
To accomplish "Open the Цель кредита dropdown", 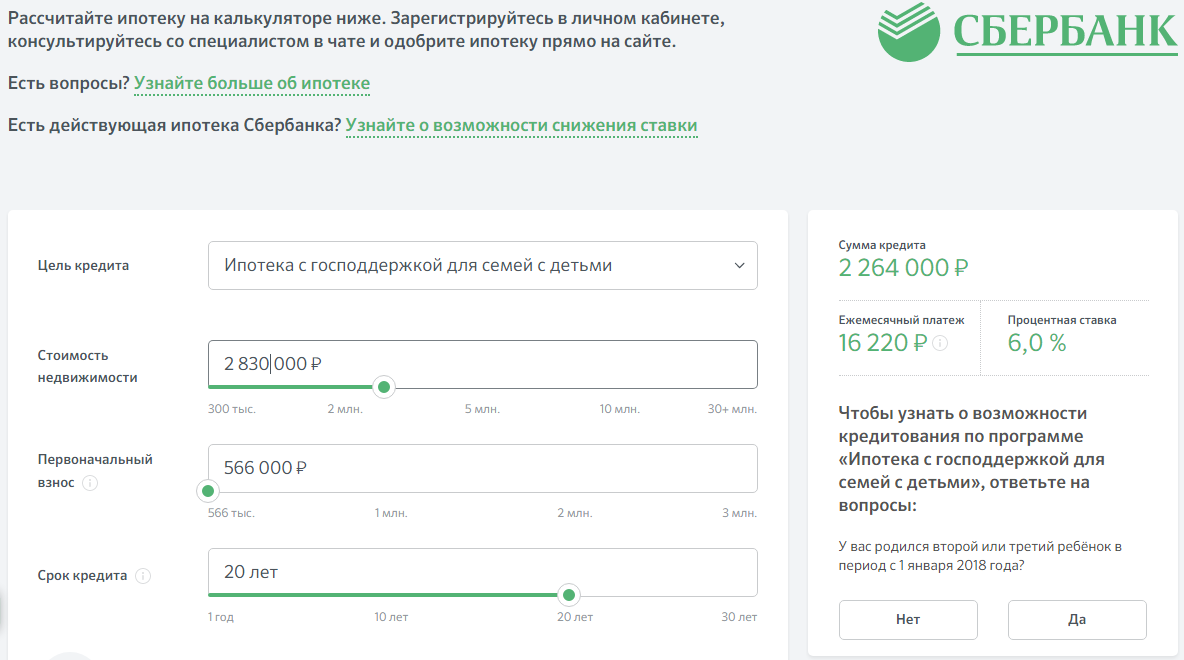I will (483, 266).
